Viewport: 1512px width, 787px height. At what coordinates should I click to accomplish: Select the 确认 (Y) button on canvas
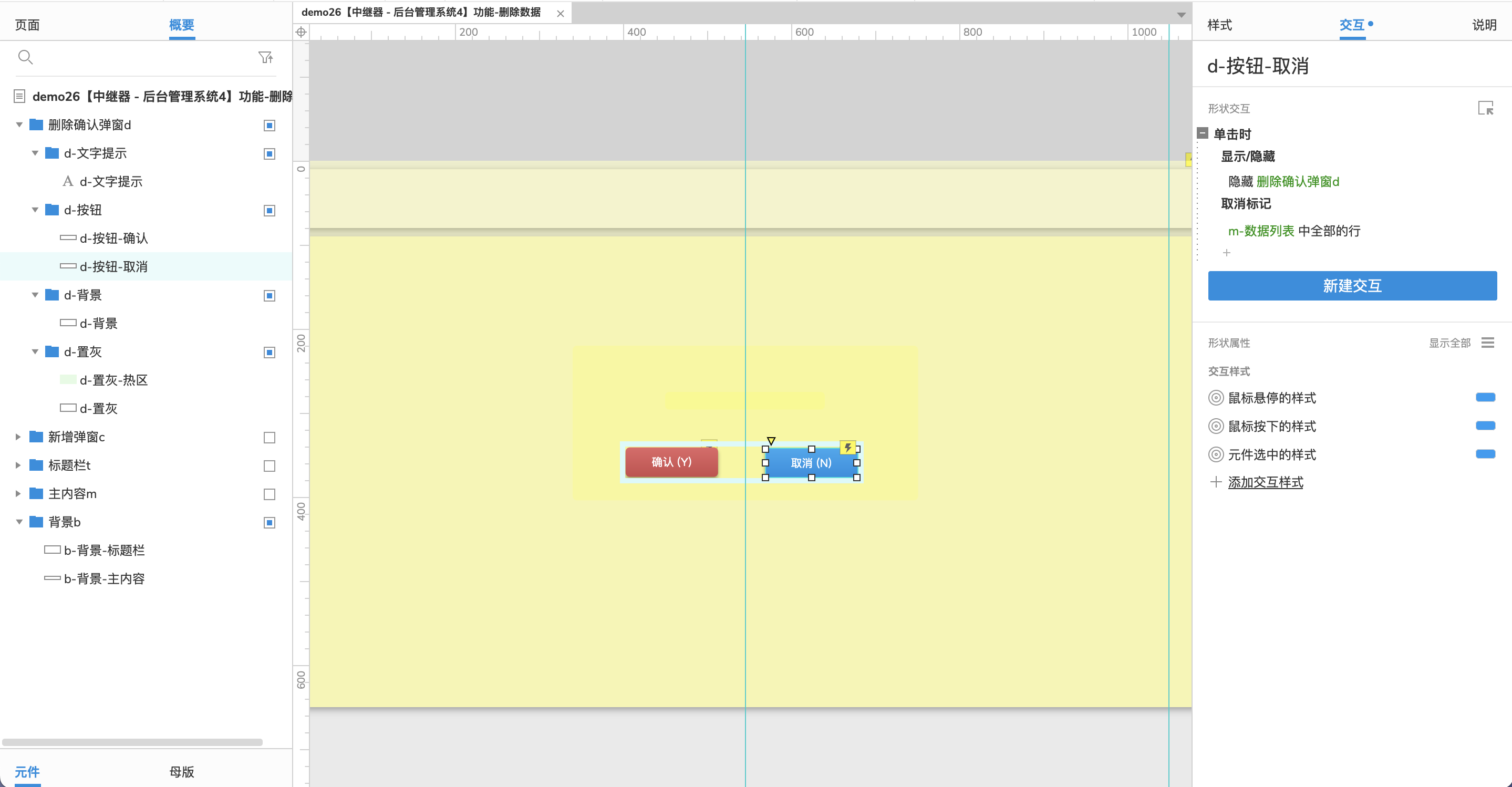tap(671, 462)
